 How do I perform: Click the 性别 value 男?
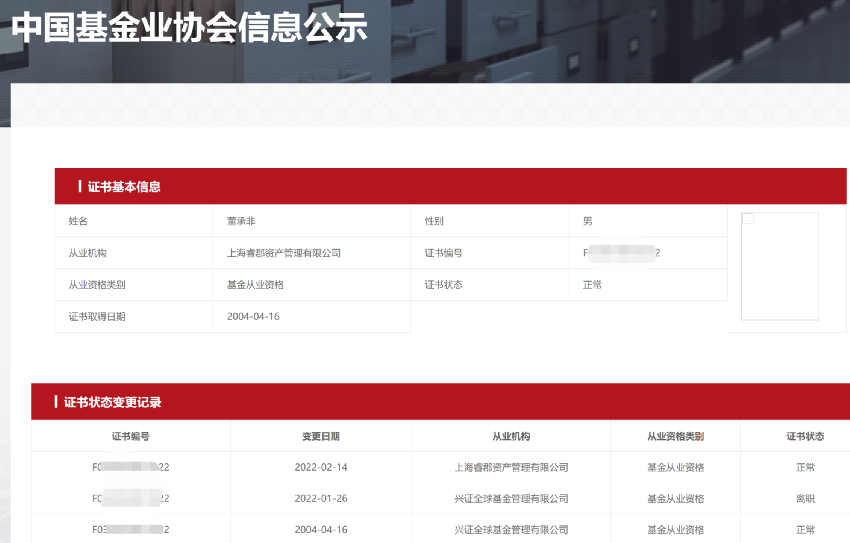(587, 221)
